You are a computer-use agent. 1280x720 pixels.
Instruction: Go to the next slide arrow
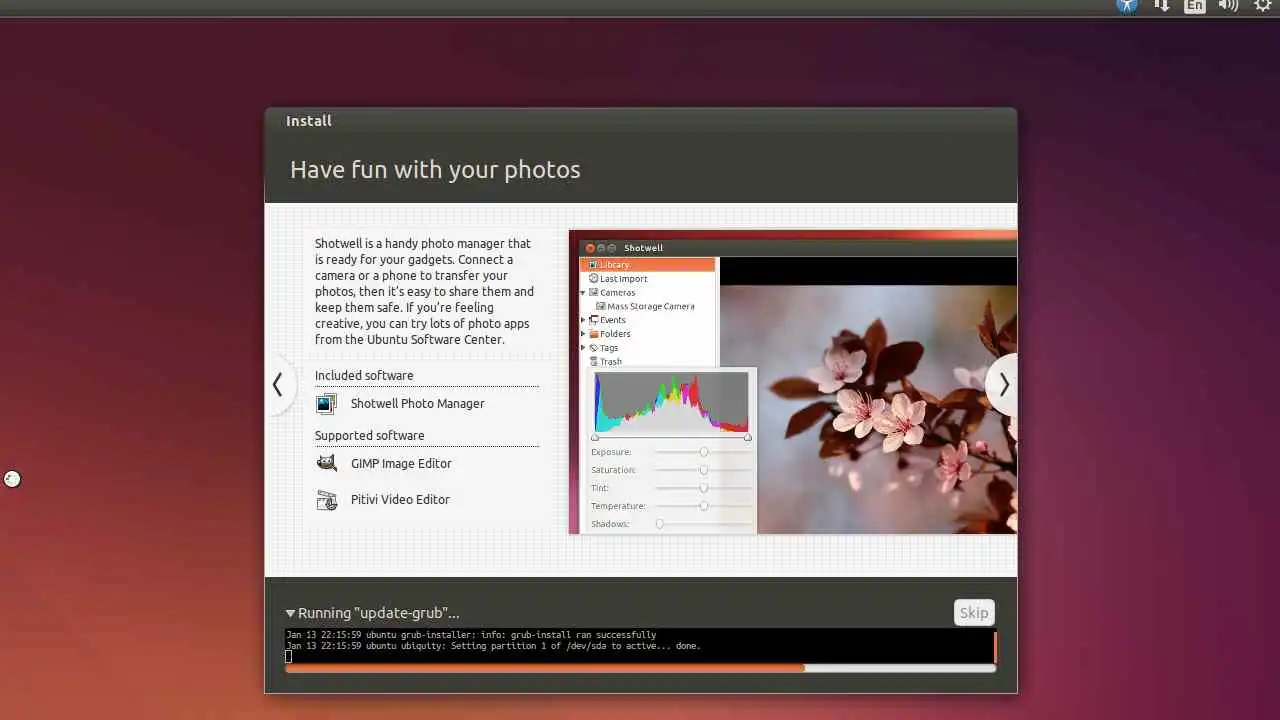click(x=1002, y=385)
